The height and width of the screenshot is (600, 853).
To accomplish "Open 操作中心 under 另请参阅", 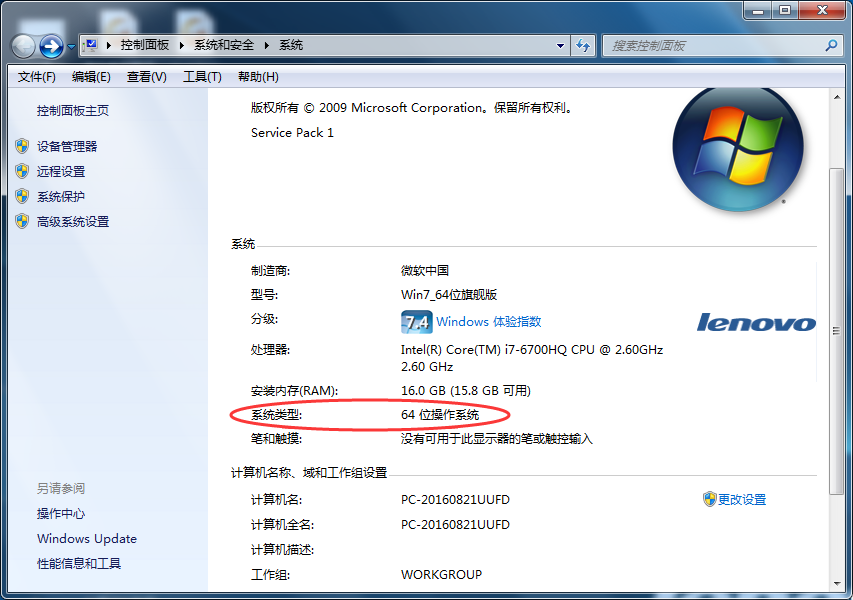I will tap(61, 514).
